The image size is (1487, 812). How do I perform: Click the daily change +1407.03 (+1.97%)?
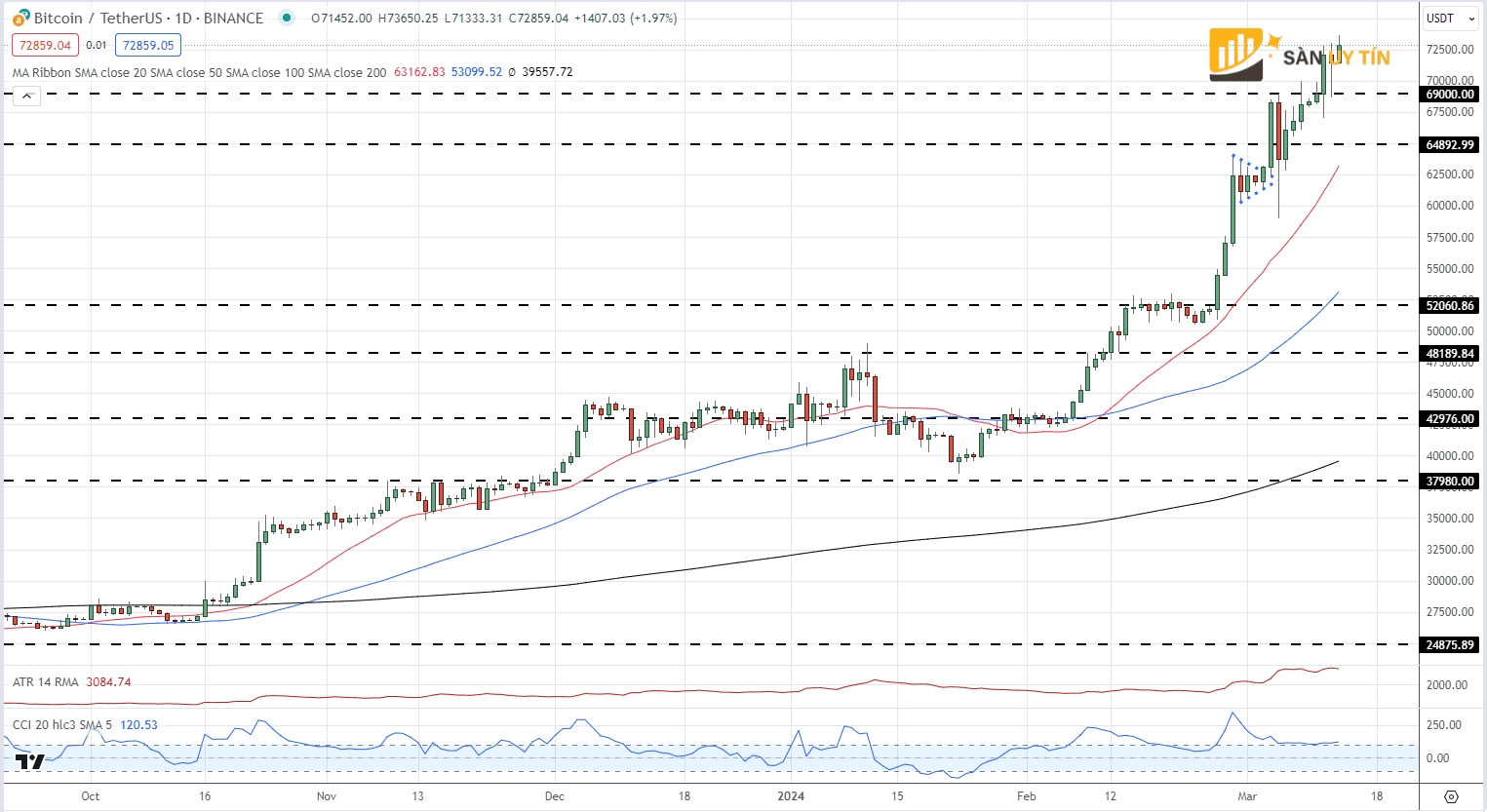pos(626,19)
